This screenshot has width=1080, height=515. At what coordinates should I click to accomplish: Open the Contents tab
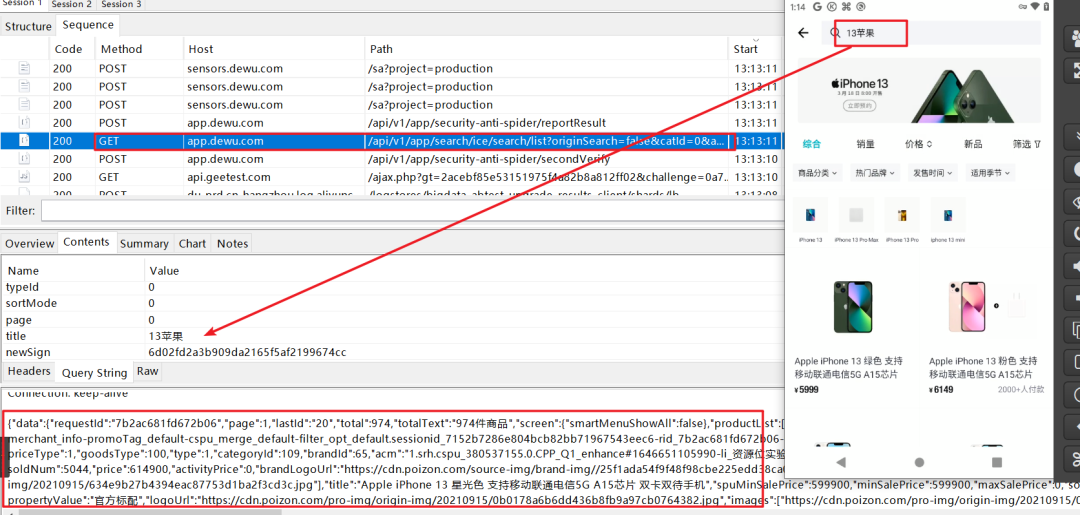87,242
